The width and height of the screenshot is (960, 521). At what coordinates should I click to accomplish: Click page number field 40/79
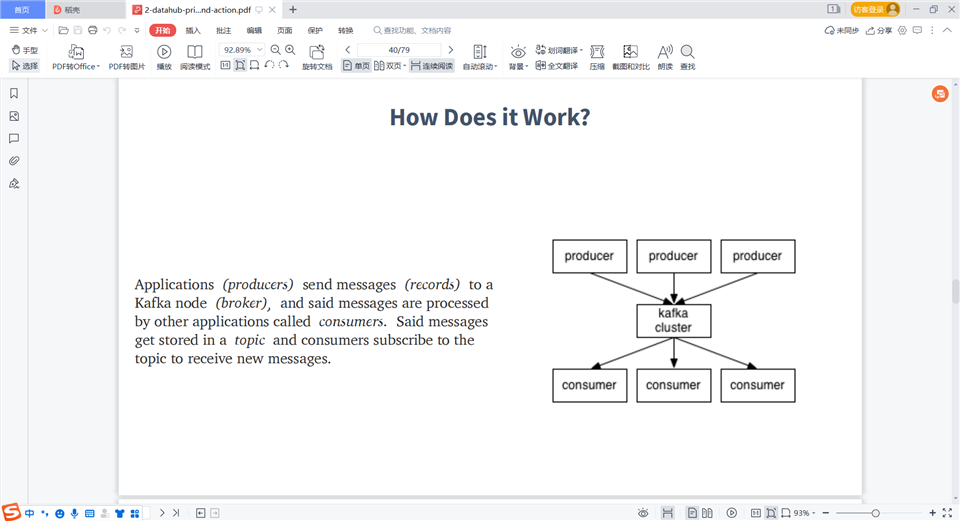(399, 50)
